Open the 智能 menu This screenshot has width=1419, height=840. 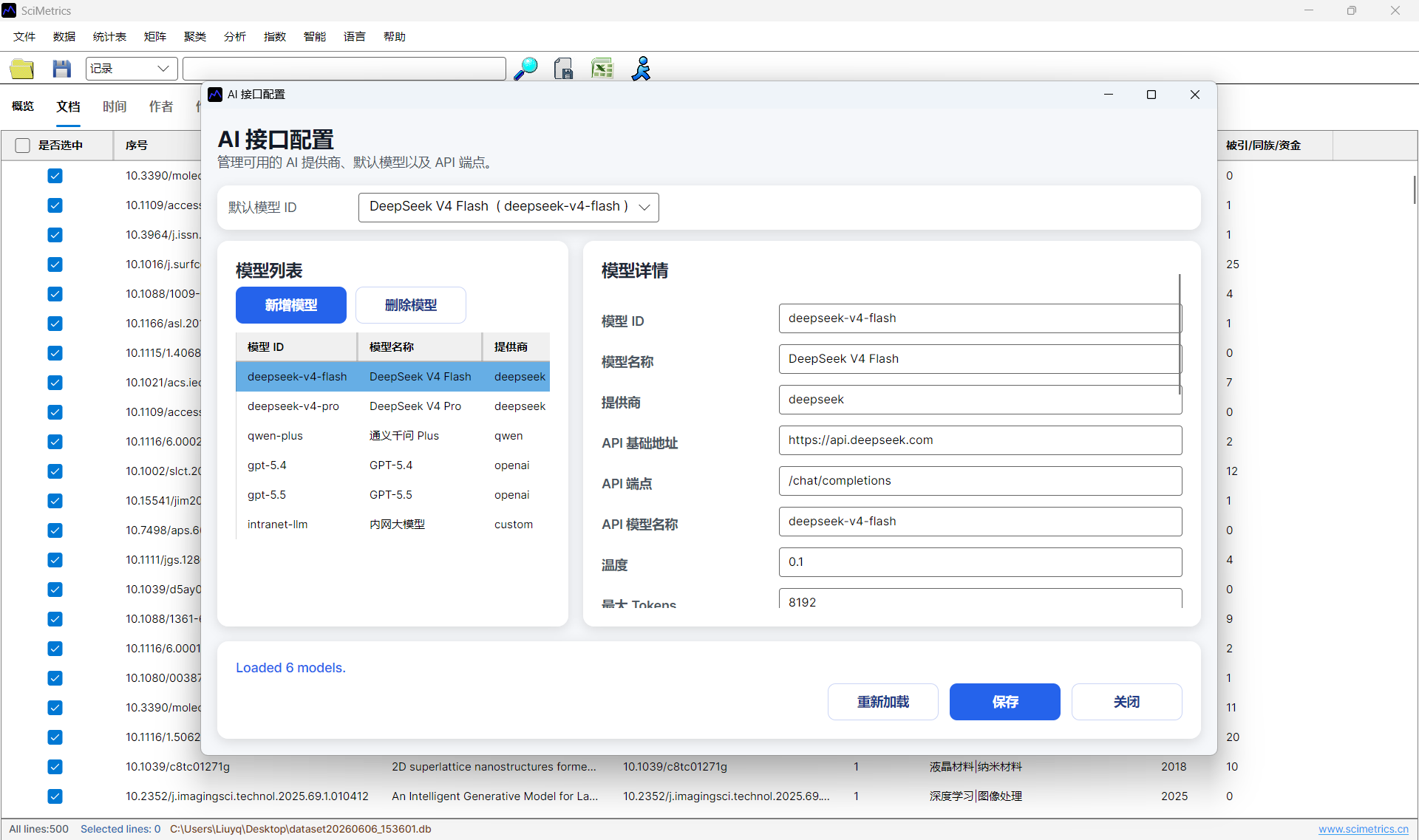[315, 37]
